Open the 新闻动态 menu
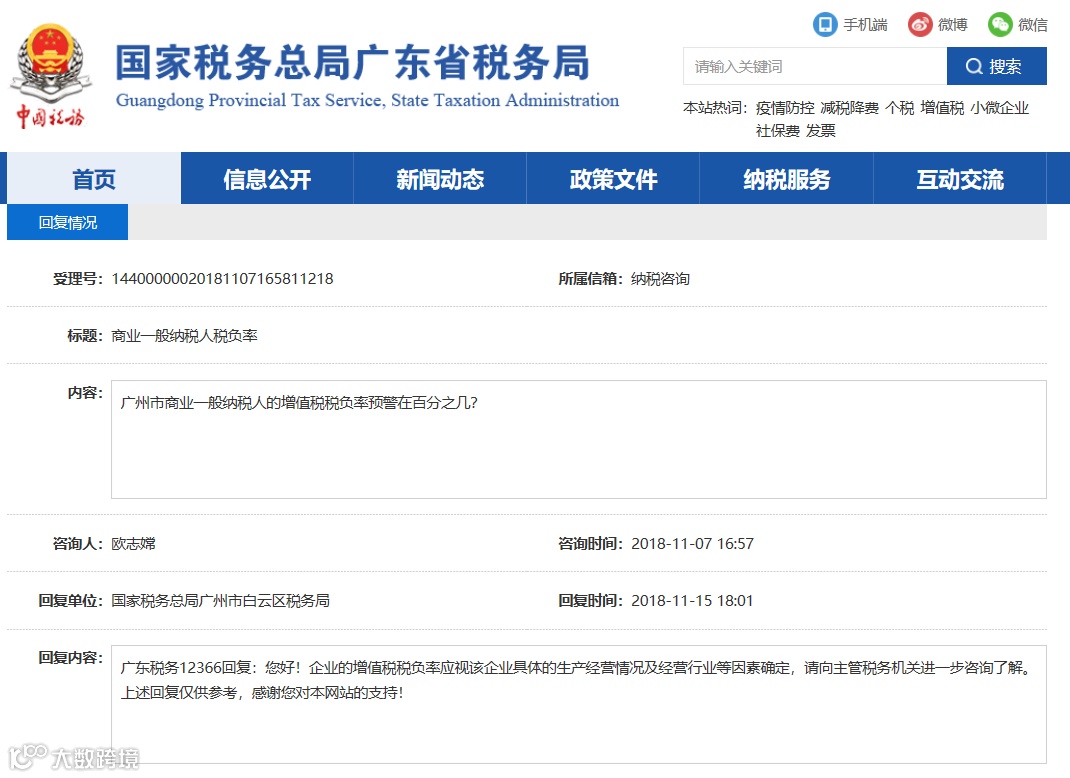This screenshot has width=1070, height=778. click(439, 178)
